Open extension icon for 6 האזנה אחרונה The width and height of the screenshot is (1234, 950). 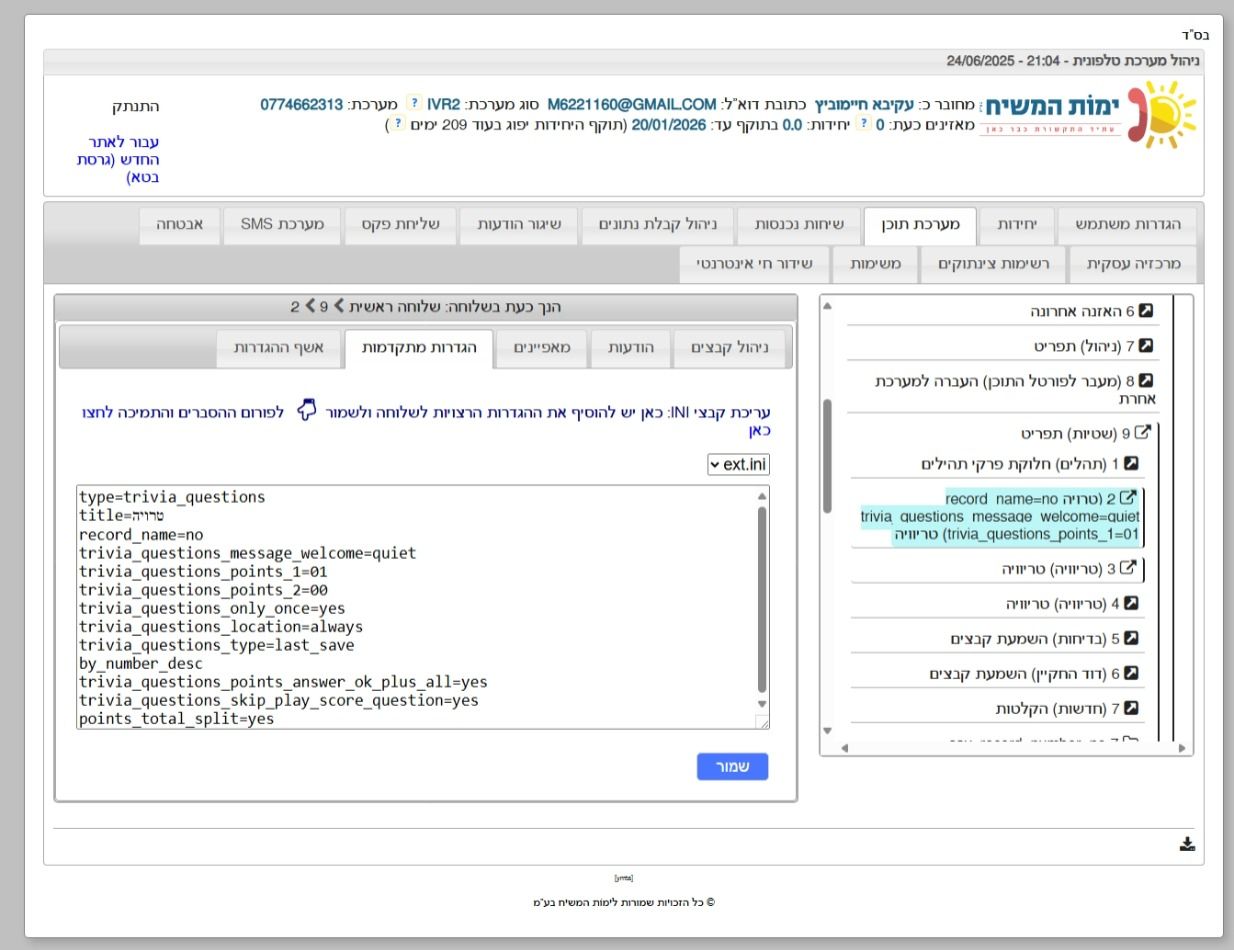(x=1146, y=311)
